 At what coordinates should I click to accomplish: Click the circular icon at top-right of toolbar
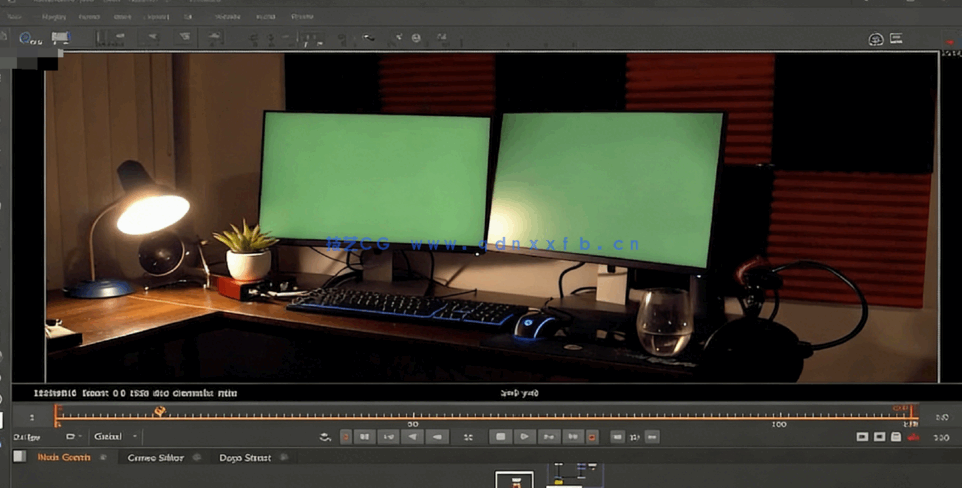tap(876, 39)
